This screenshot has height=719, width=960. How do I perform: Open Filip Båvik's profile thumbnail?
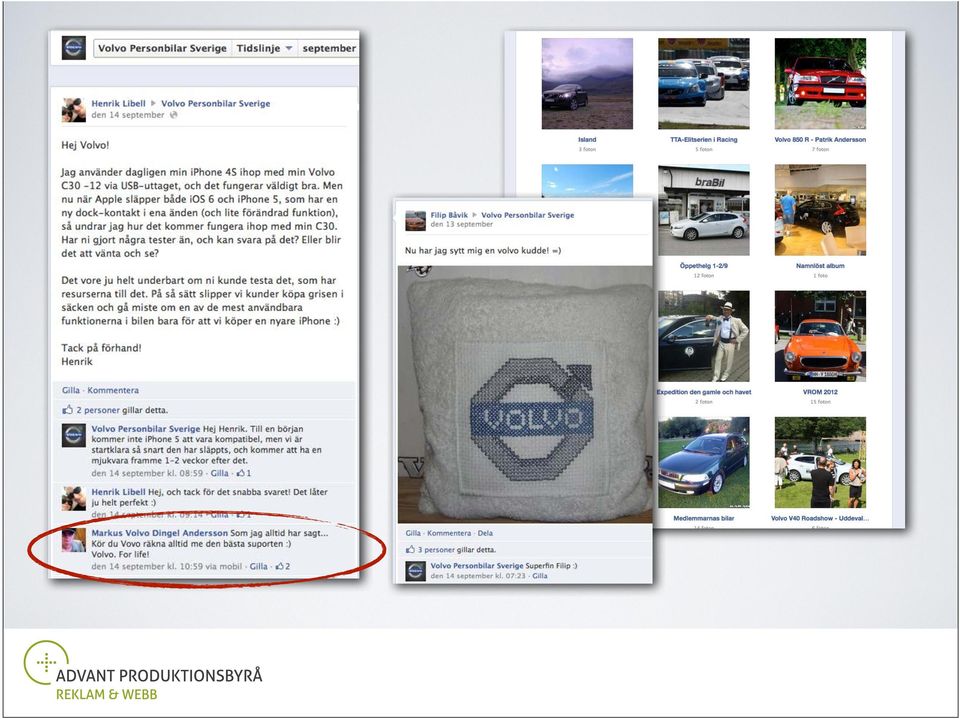(416, 220)
